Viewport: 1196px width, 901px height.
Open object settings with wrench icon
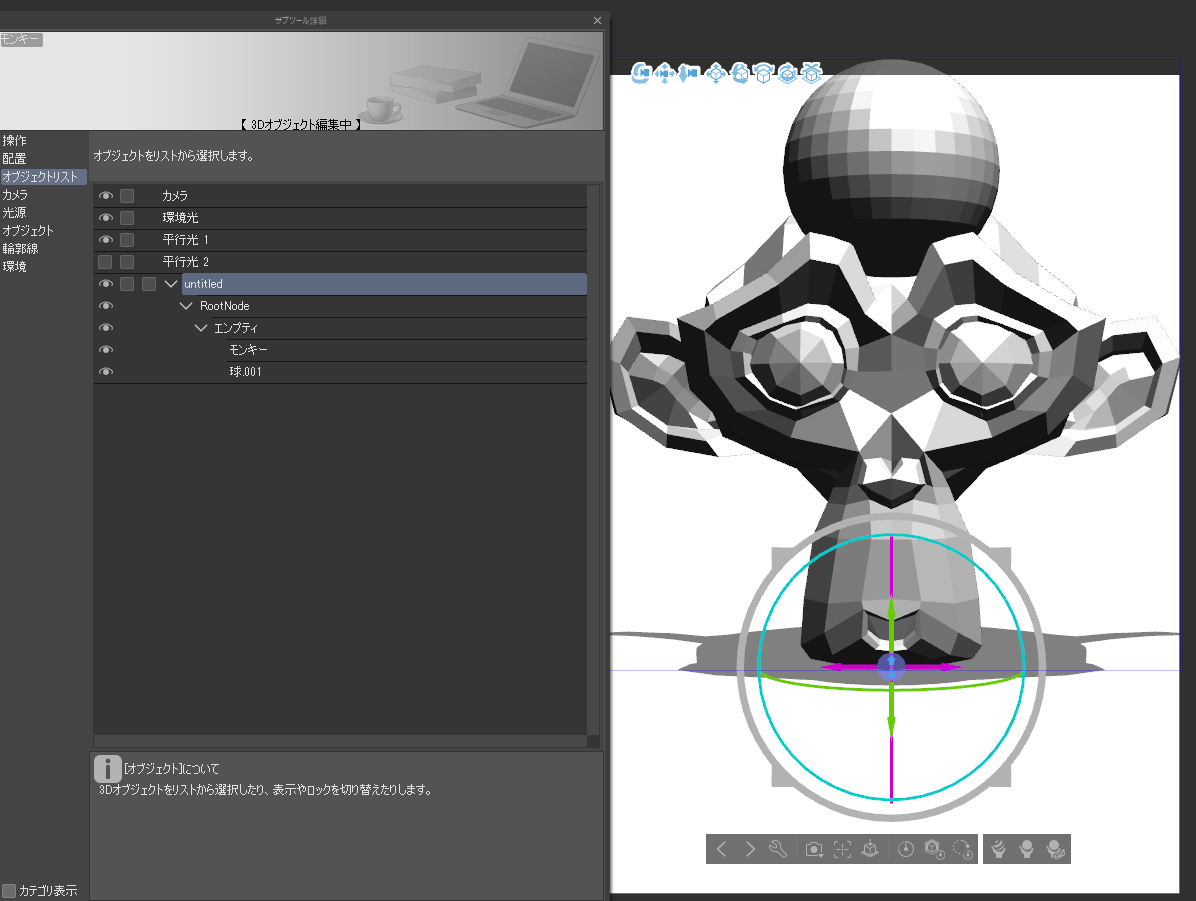[778, 849]
